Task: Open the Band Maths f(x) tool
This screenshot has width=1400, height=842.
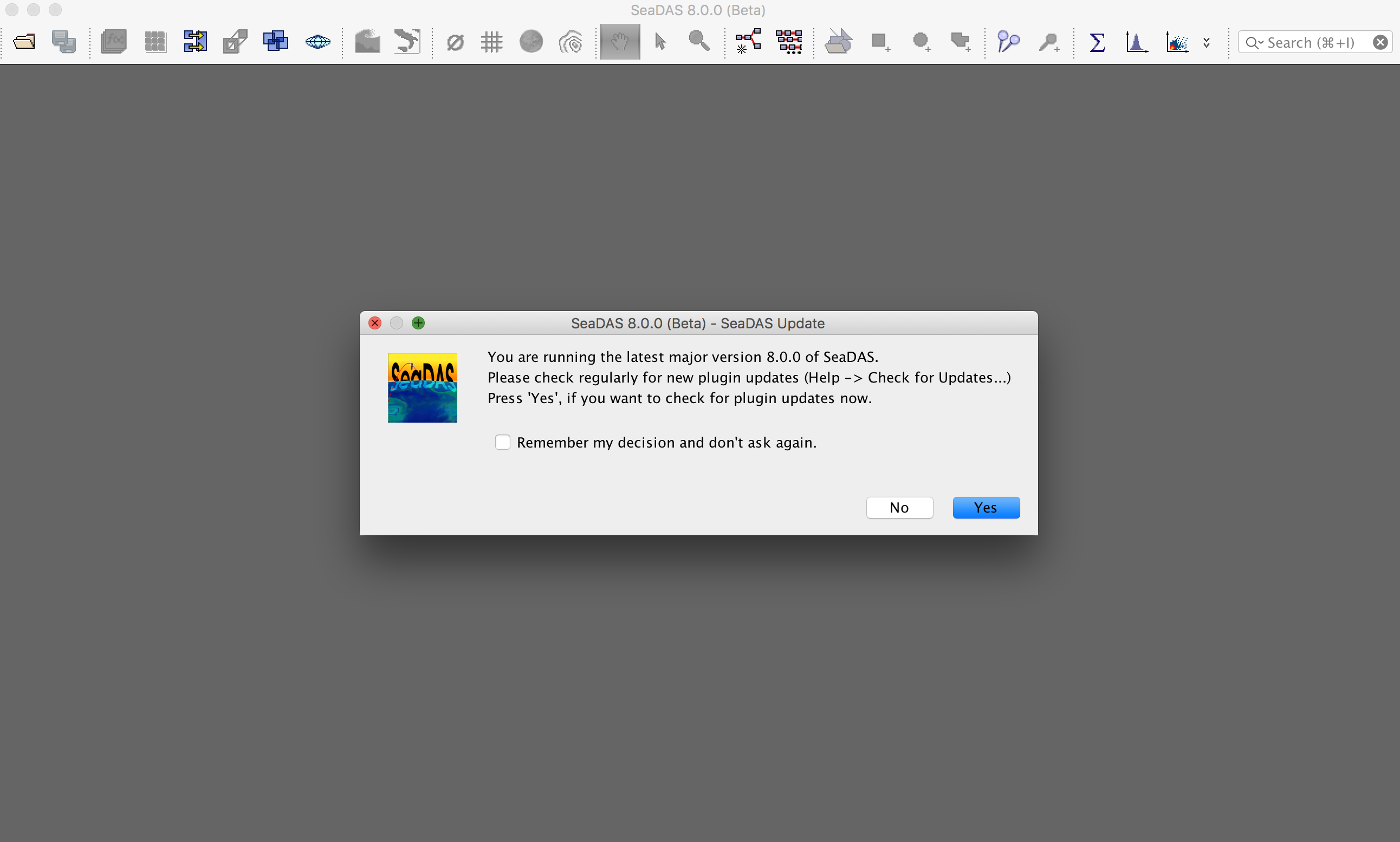Action: 113,41
